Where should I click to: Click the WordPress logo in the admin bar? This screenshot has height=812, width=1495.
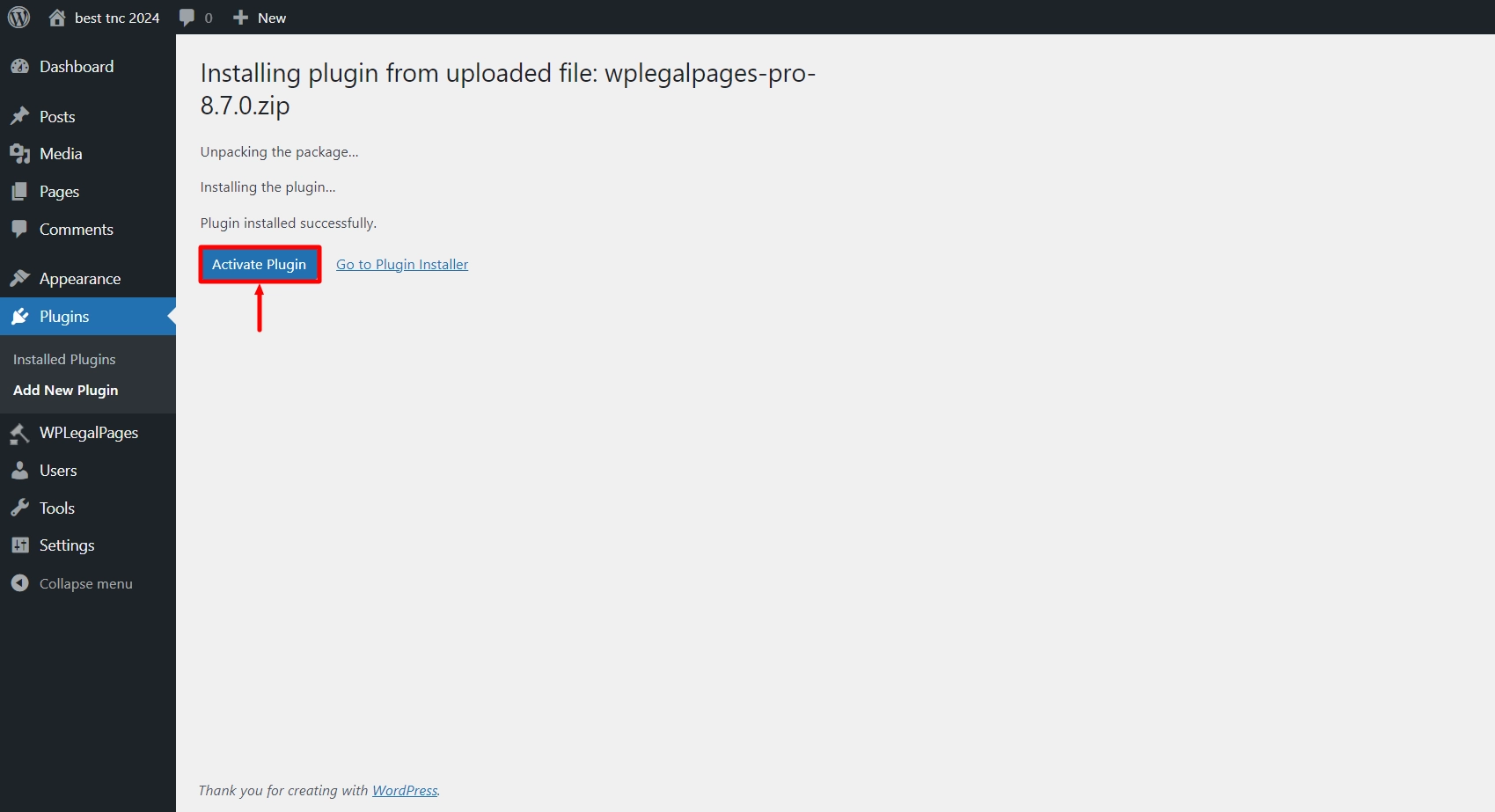[18, 17]
